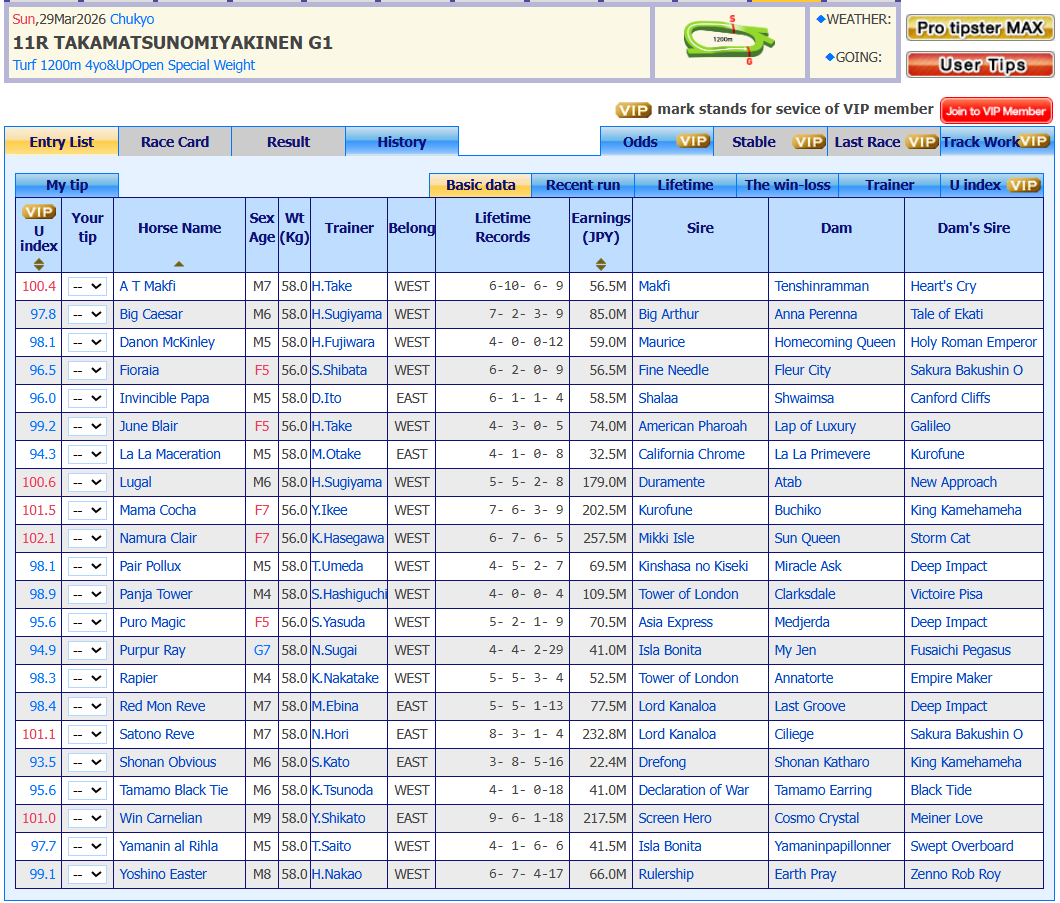Open horse page for Invincible Papa
Screen dimensions: 1060x903
[164, 399]
